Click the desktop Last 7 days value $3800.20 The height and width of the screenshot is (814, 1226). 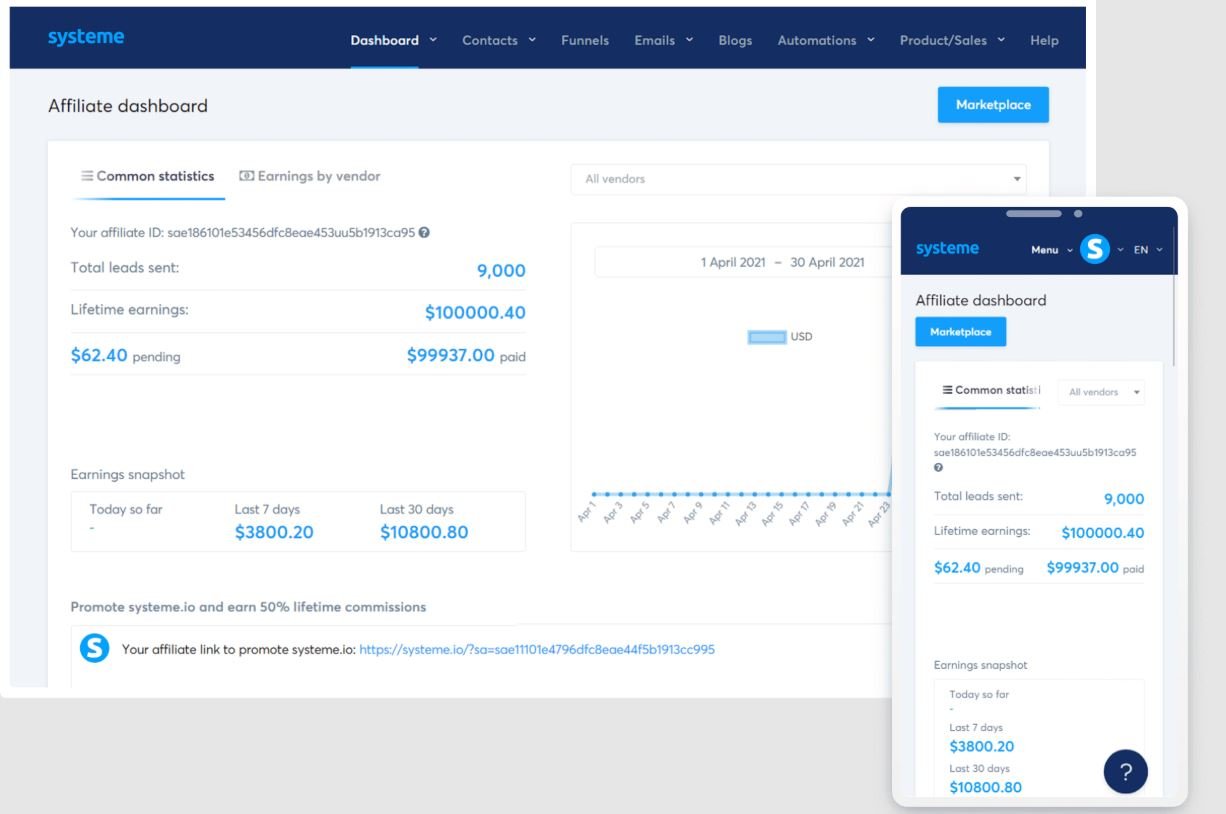(274, 532)
